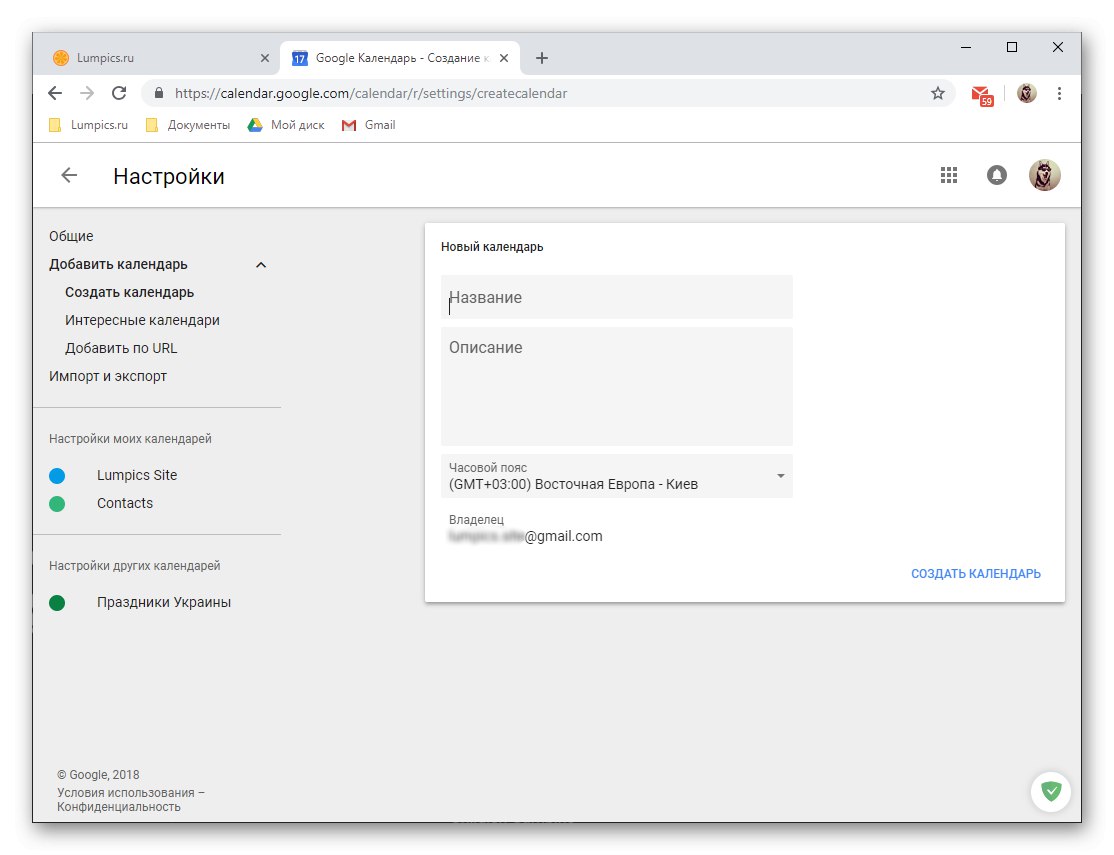1114x855 pixels.
Task: Click the account profile avatar
Action: 1044,174
